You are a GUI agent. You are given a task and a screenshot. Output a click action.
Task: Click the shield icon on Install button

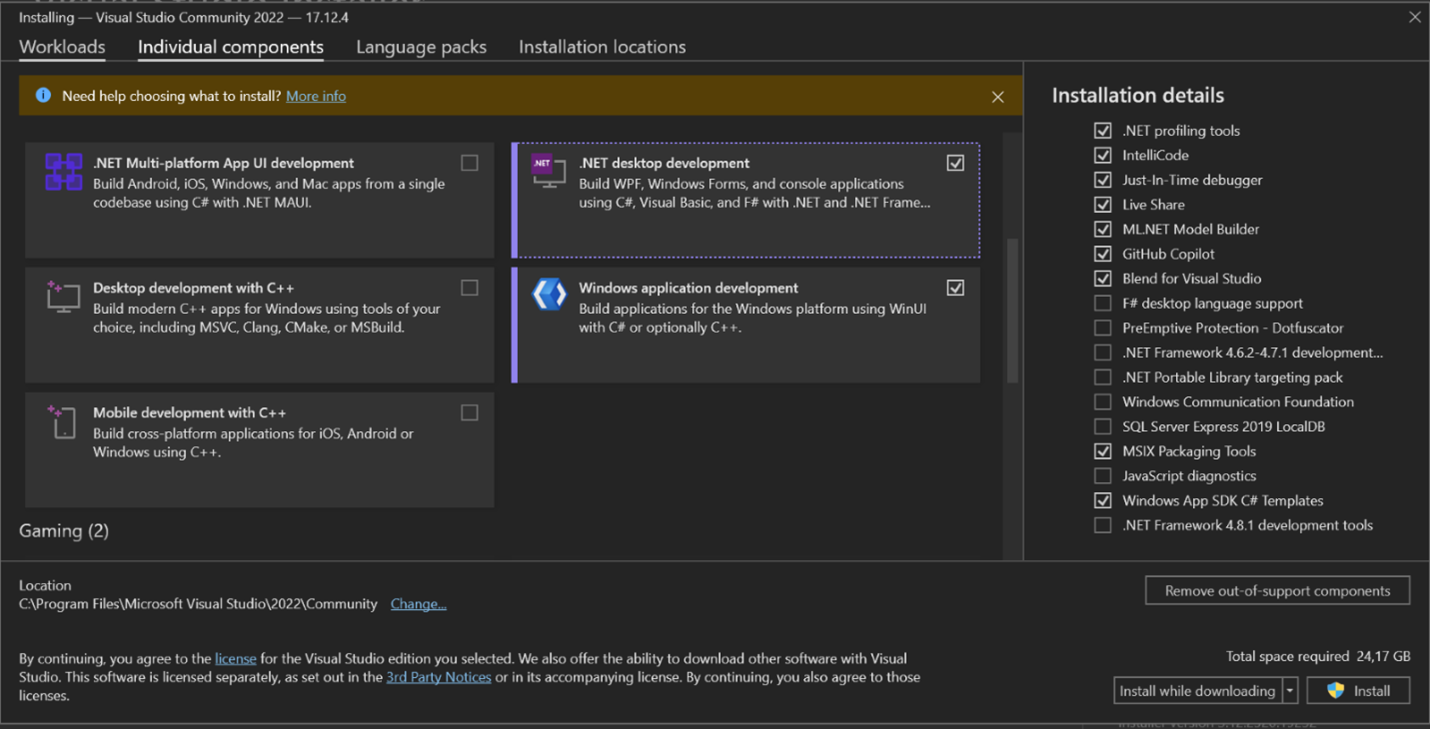click(1336, 690)
